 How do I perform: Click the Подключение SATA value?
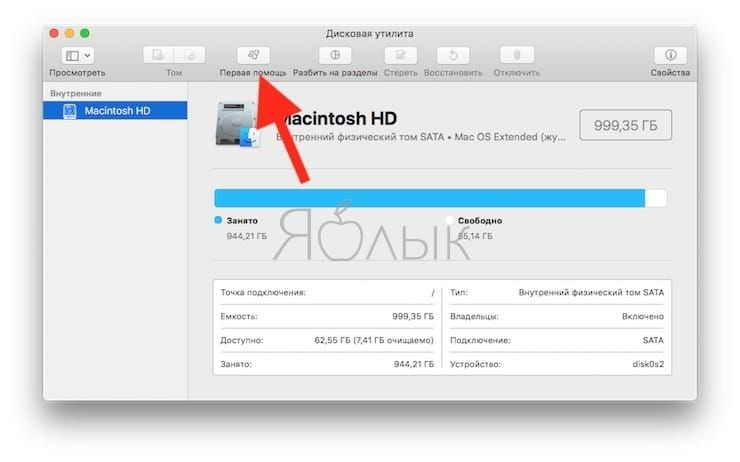tap(653, 340)
